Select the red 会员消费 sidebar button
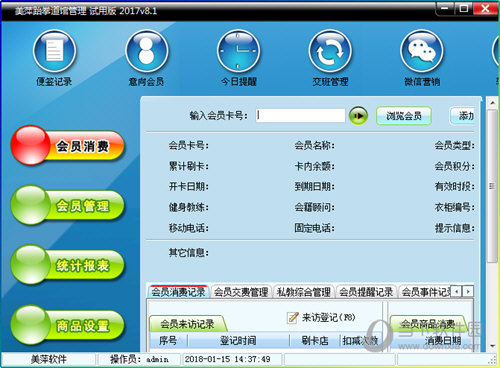 (x=68, y=145)
